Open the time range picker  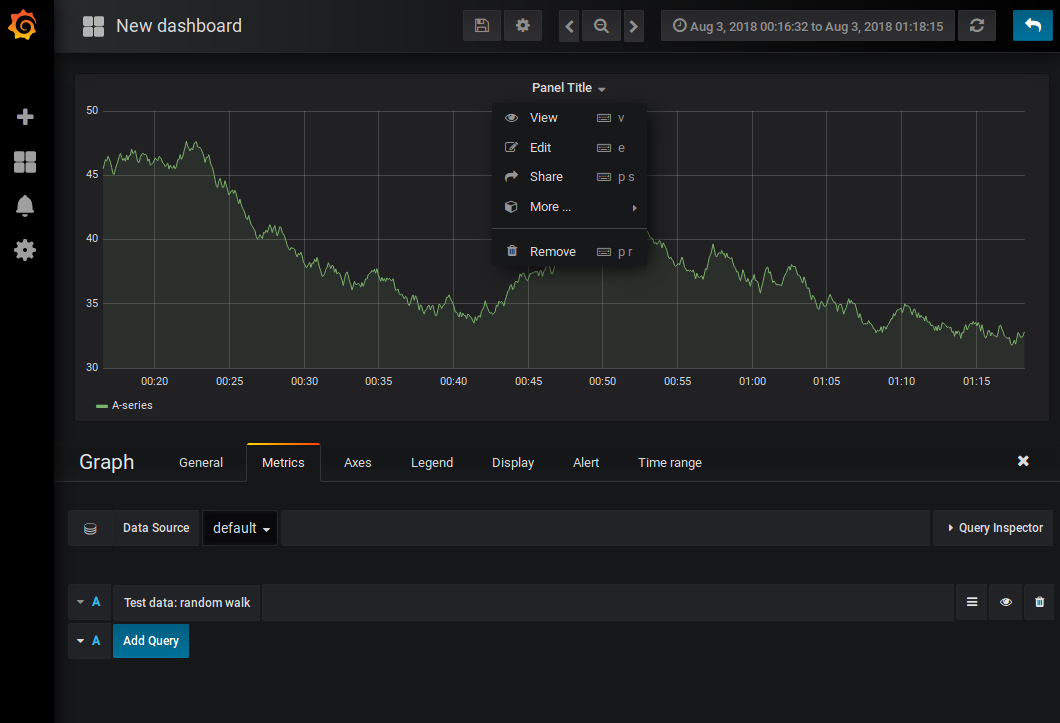coord(808,26)
